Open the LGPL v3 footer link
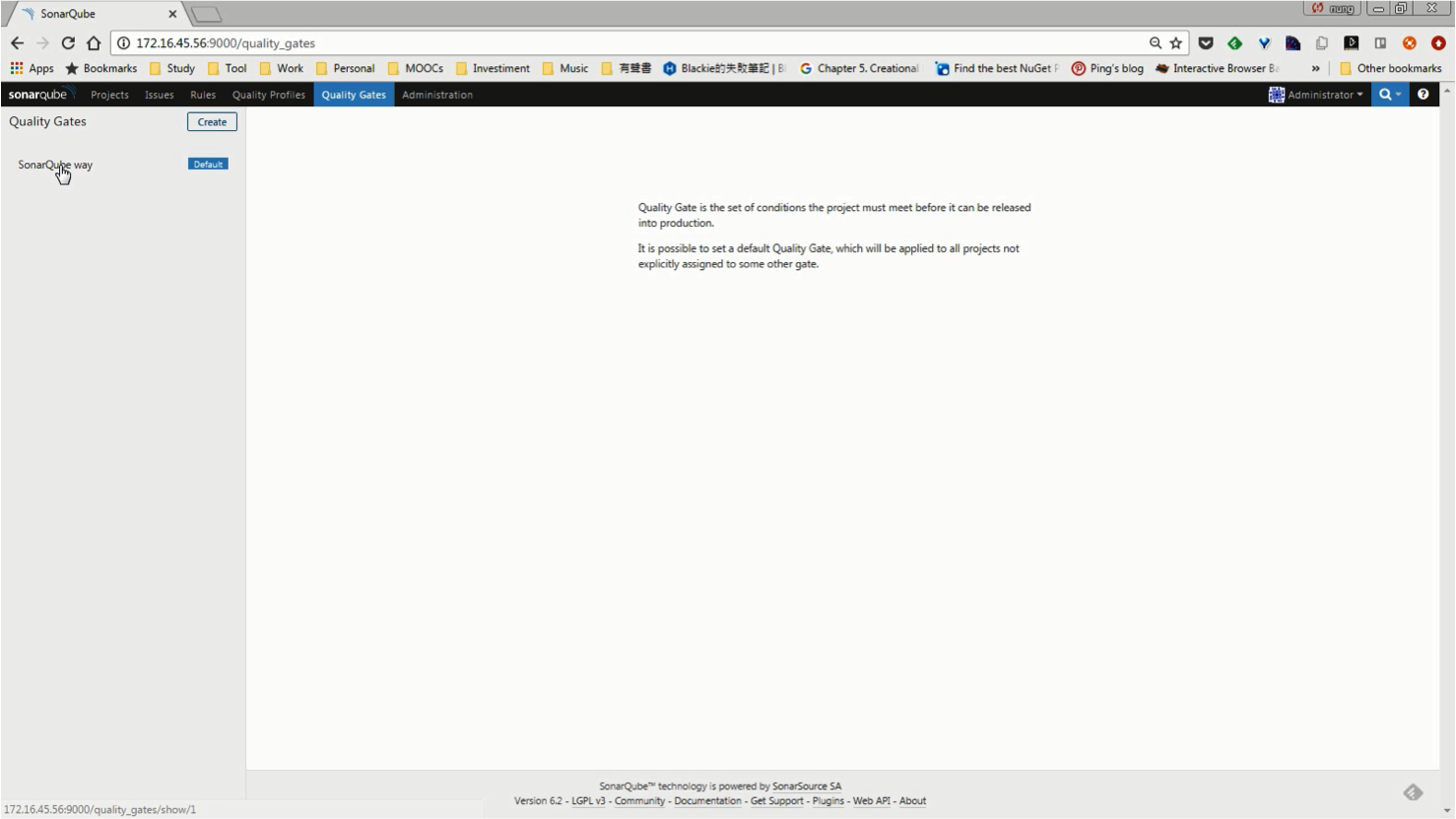1456x819 pixels. 588,801
